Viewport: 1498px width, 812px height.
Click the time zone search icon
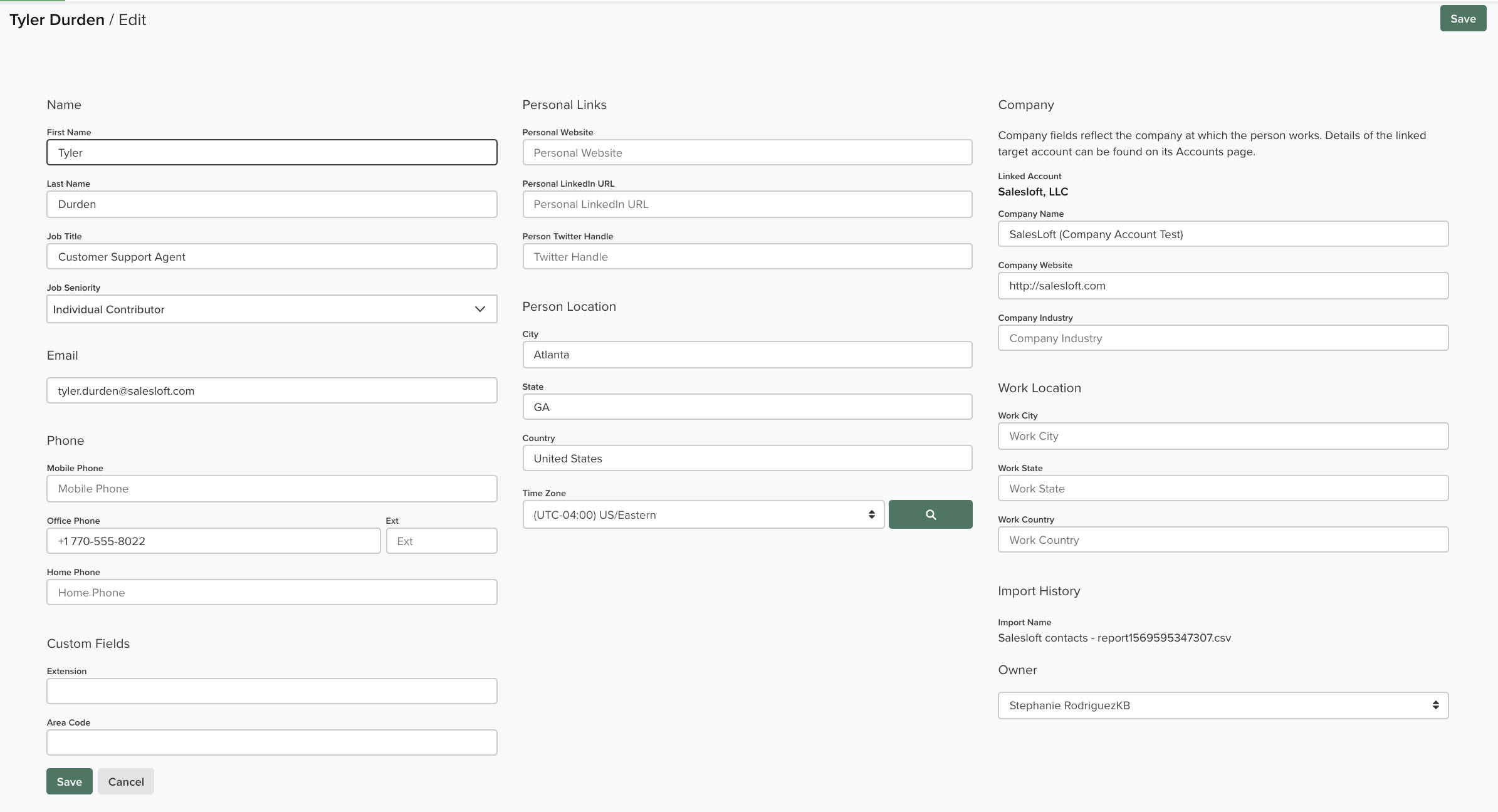tap(930, 514)
